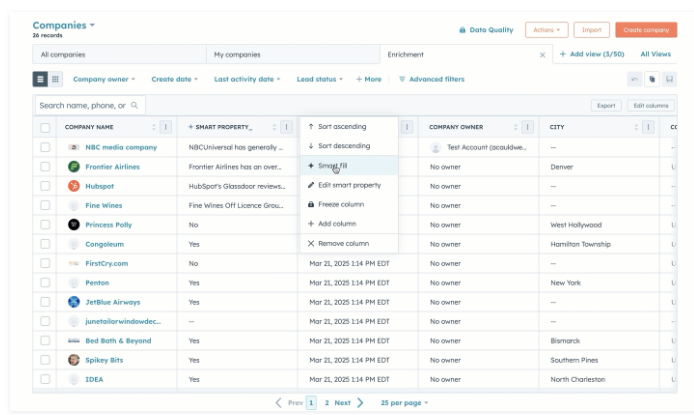Open the Create date filter
Screen dimensions: 694x415
(174, 79)
